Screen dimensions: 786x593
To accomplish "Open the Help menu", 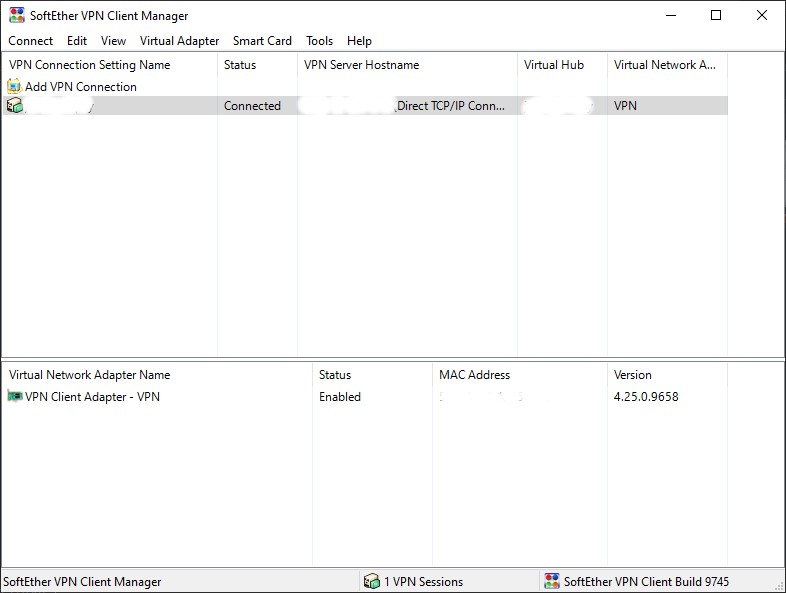I will tap(359, 41).
